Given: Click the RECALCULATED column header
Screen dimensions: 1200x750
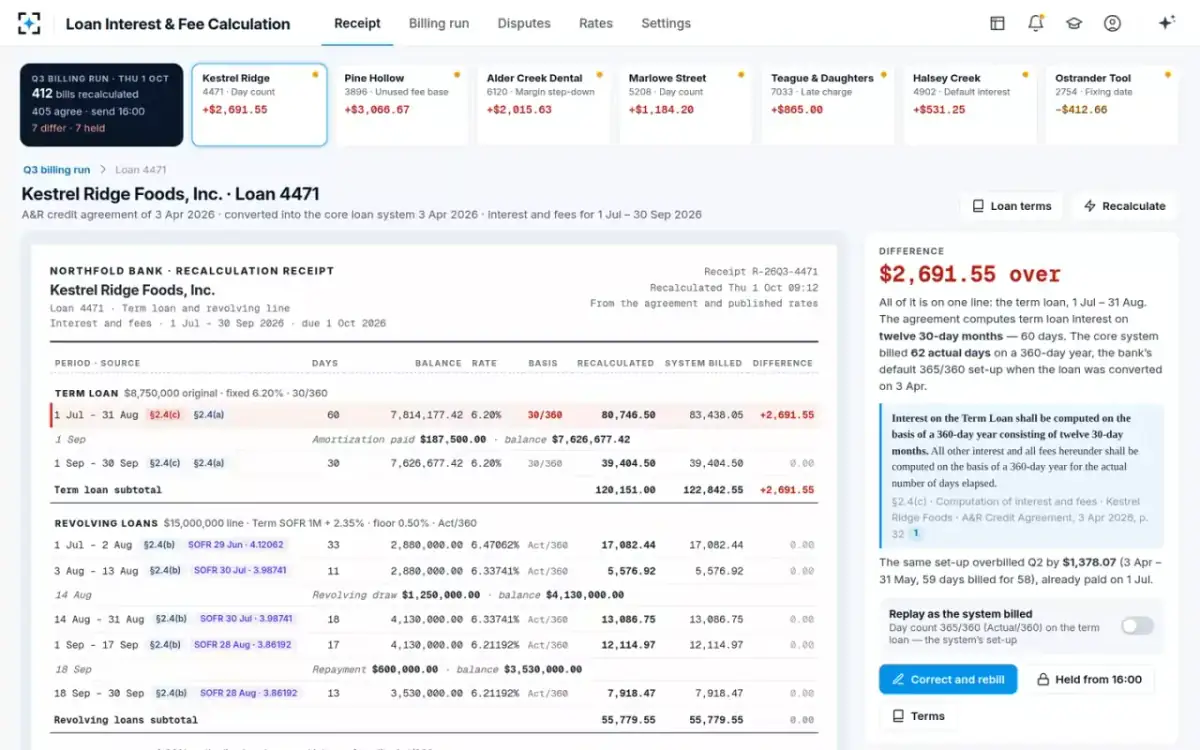Looking at the screenshot, I should (616, 363).
